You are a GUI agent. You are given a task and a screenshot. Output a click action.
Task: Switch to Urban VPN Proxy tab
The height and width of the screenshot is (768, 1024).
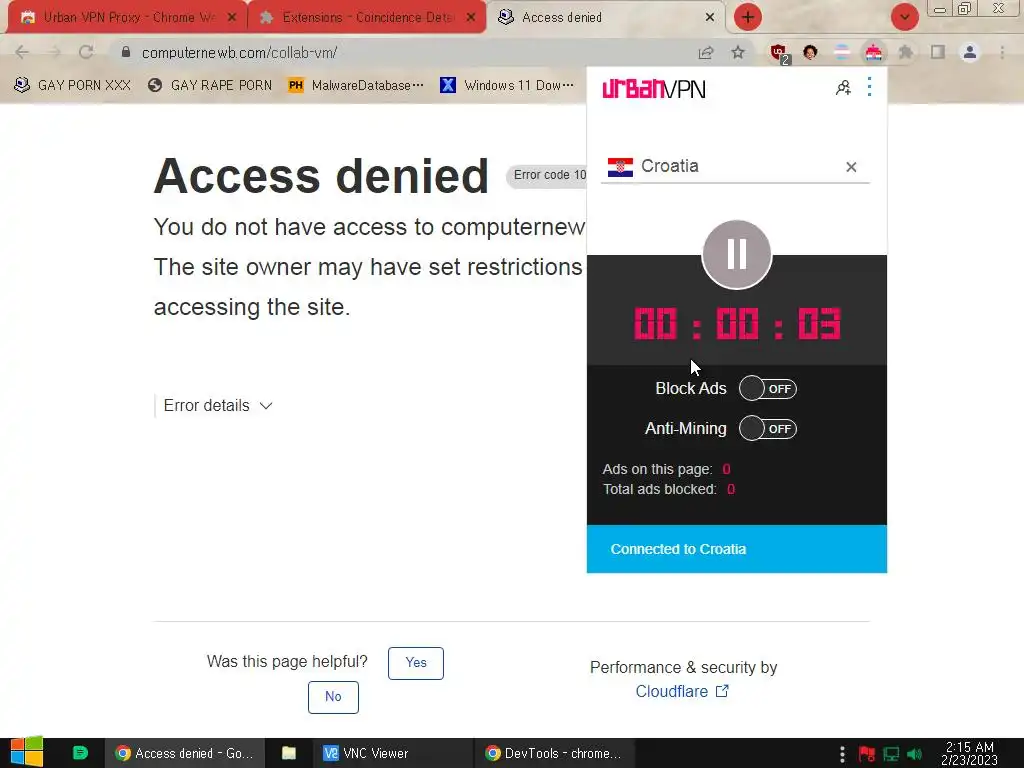pos(127,18)
